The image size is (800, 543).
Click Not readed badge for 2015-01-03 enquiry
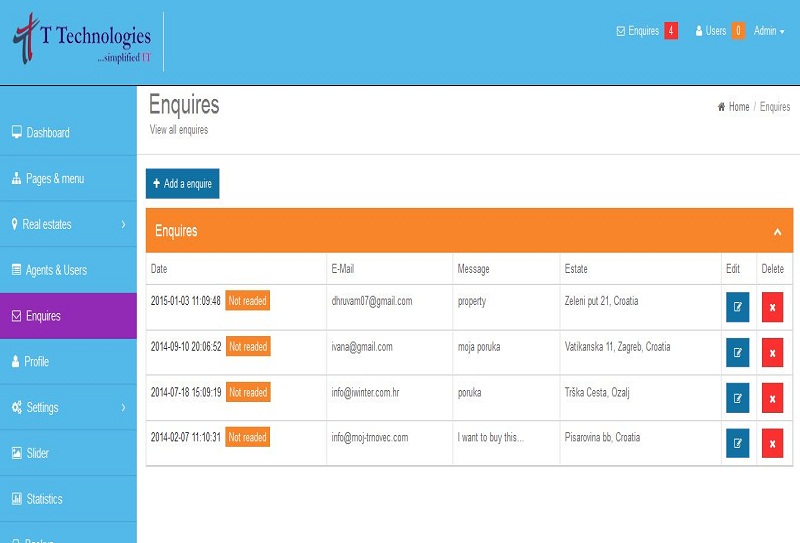point(247,301)
